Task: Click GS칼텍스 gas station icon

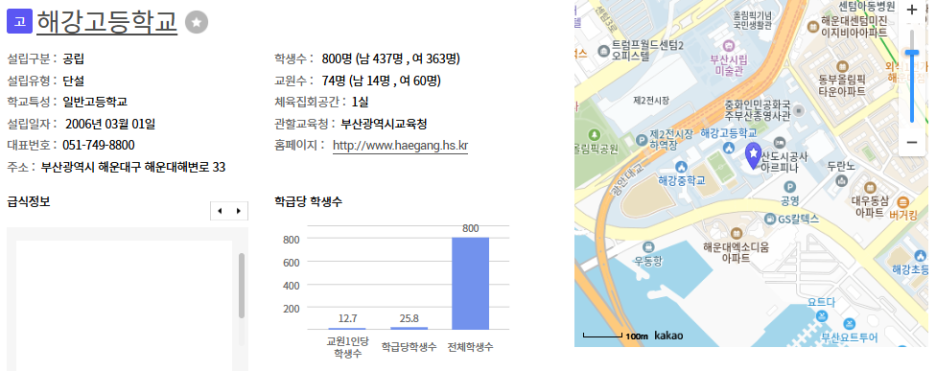Action: tap(770, 219)
